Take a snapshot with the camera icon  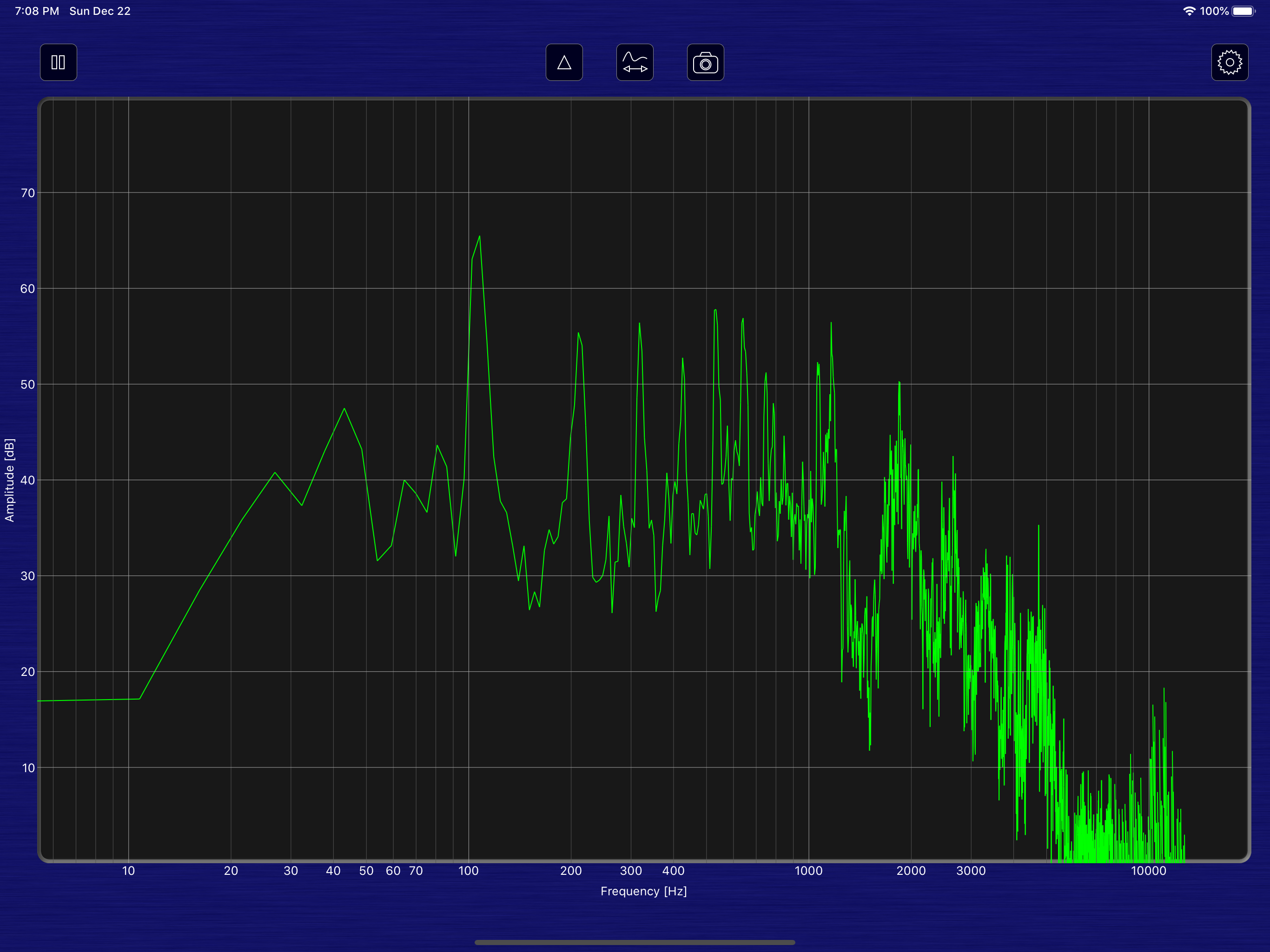click(705, 62)
